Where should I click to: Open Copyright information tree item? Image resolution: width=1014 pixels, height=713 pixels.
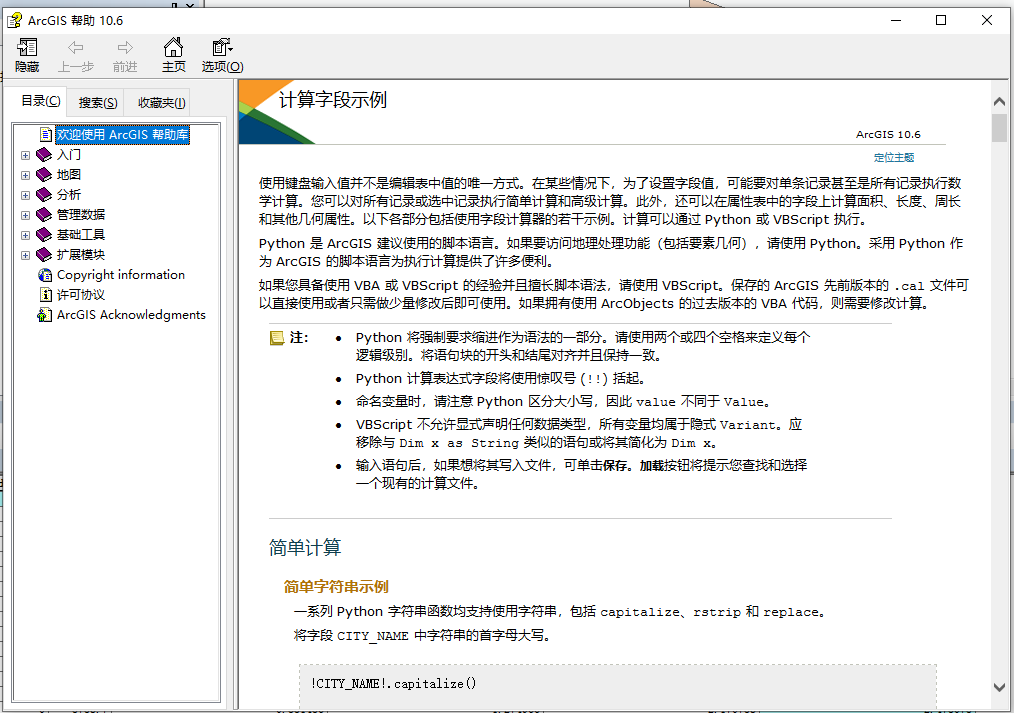point(121,275)
